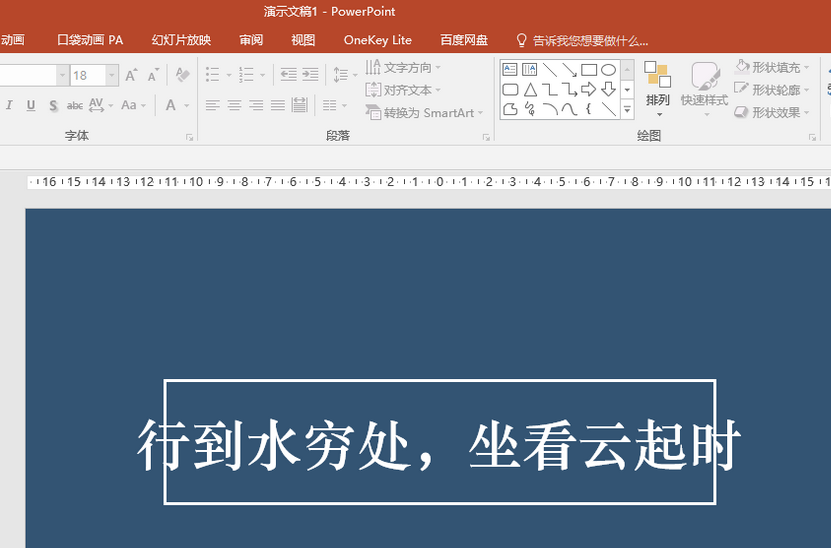This screenshot has width=831, height=548.
Task: Open 文字方向 text direction menu
Action: pyautogui.click(x=403, y=67)
